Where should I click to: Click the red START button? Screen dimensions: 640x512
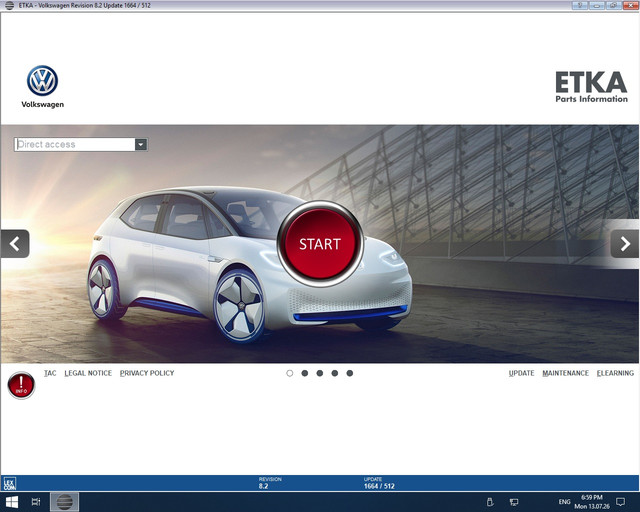(320, 244)
